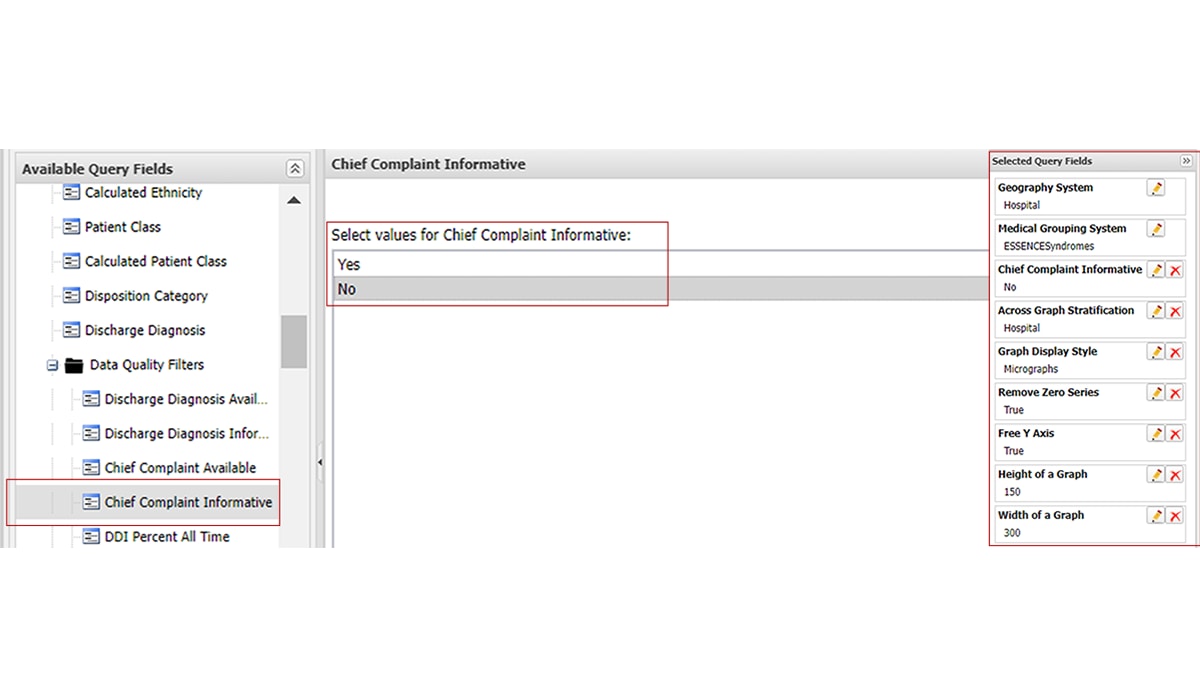Click the Chief Complaint Available field icon

click(x=91, y=468)
